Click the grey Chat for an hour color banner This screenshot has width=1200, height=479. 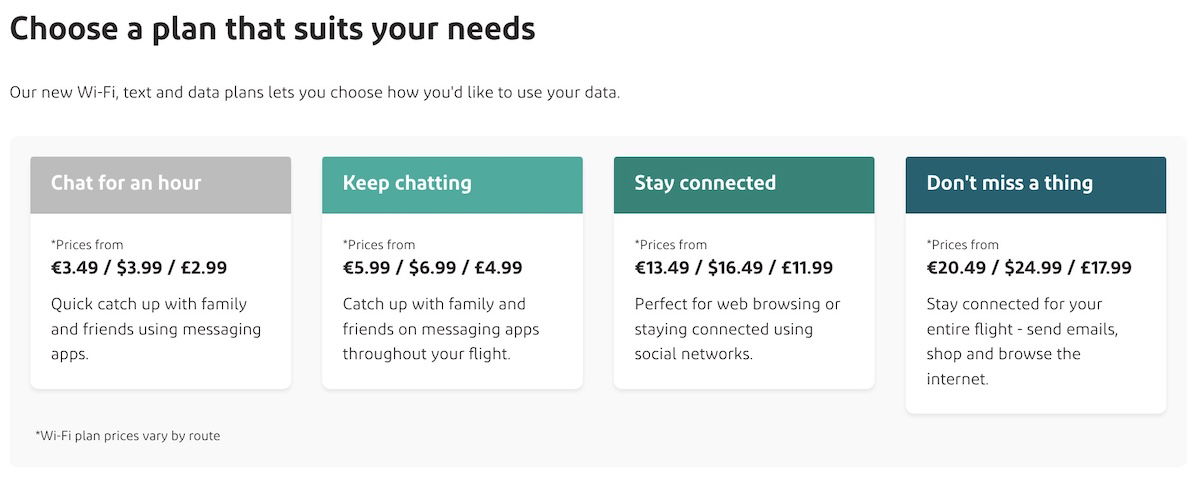tap(161, 185)
